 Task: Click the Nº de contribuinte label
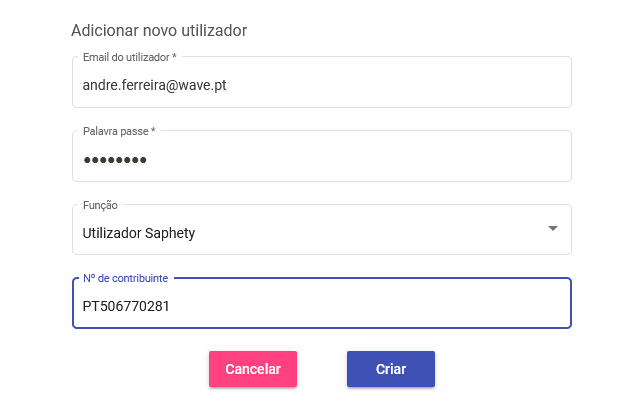pyautogui.click(x=125, y=278)
